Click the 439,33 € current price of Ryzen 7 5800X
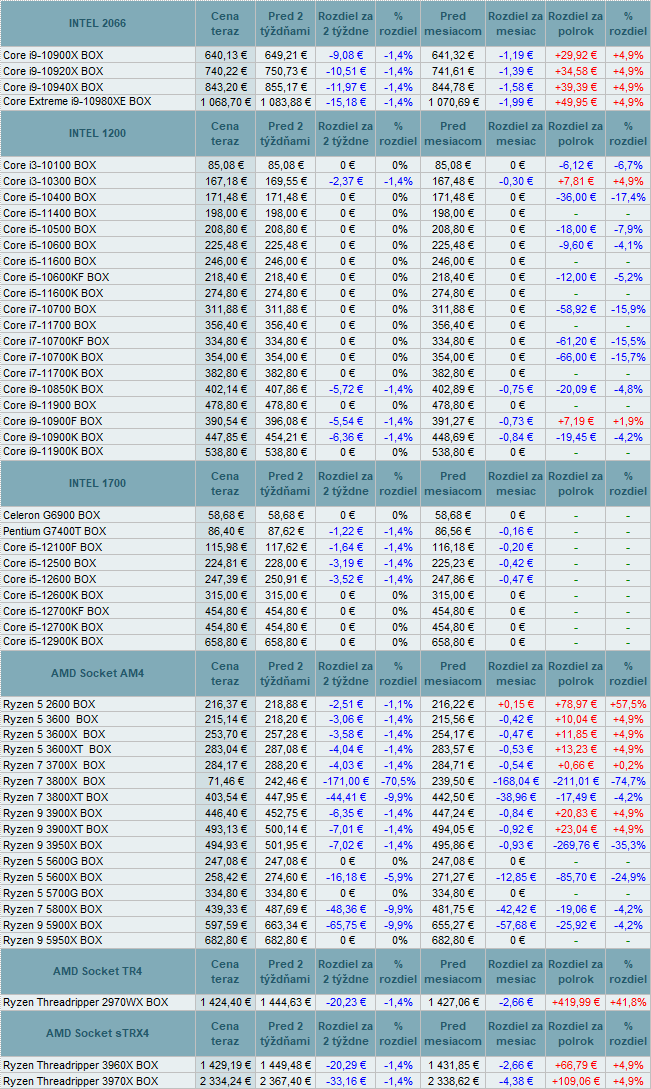651x1089 pixels. [x=225, y=909]
